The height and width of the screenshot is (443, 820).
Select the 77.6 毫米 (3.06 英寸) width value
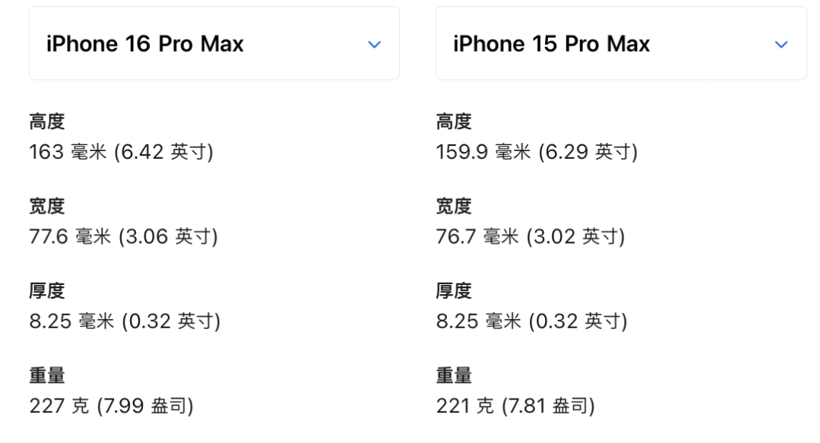coord(123,237)
